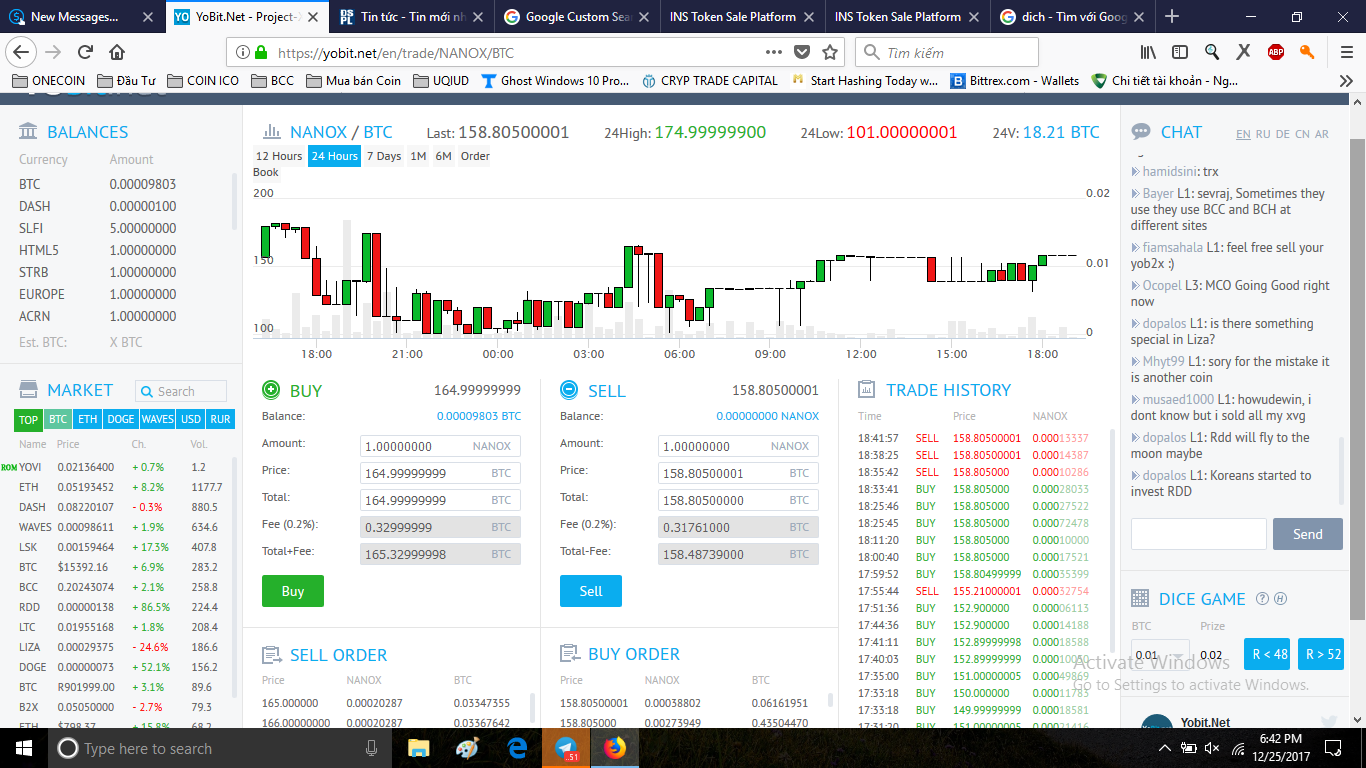Click the Adblock Plus ABP icon
This screenshot has height=768, width=1366.
coord(1275,52)
